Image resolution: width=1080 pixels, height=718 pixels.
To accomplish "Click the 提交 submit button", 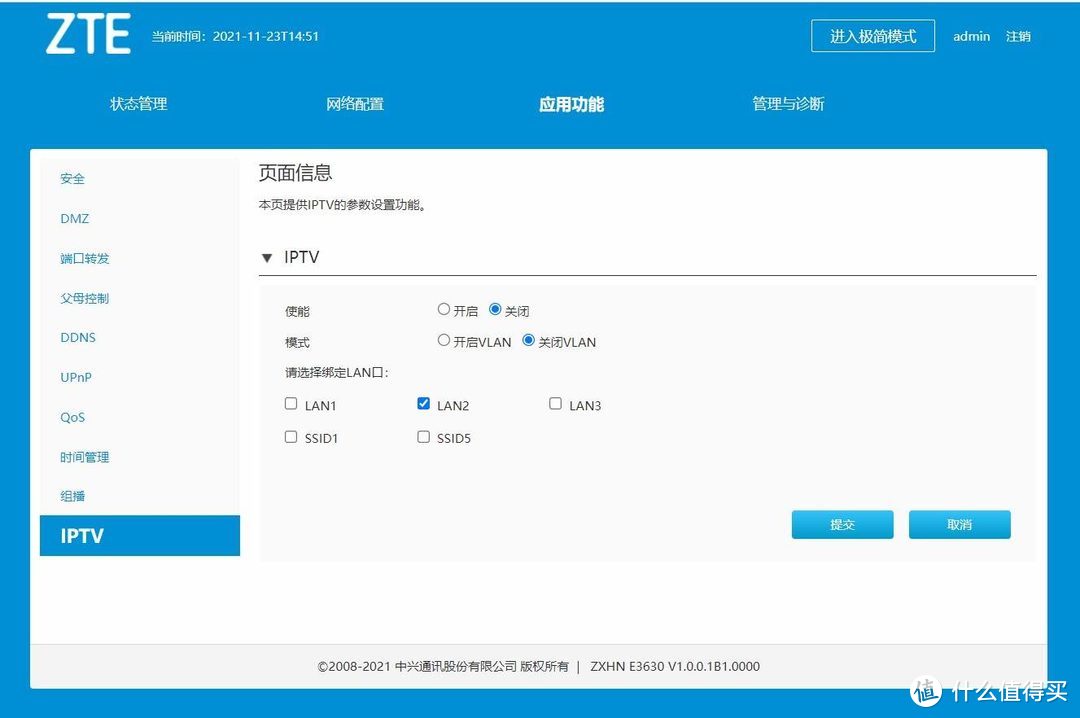I will point(842,524).
